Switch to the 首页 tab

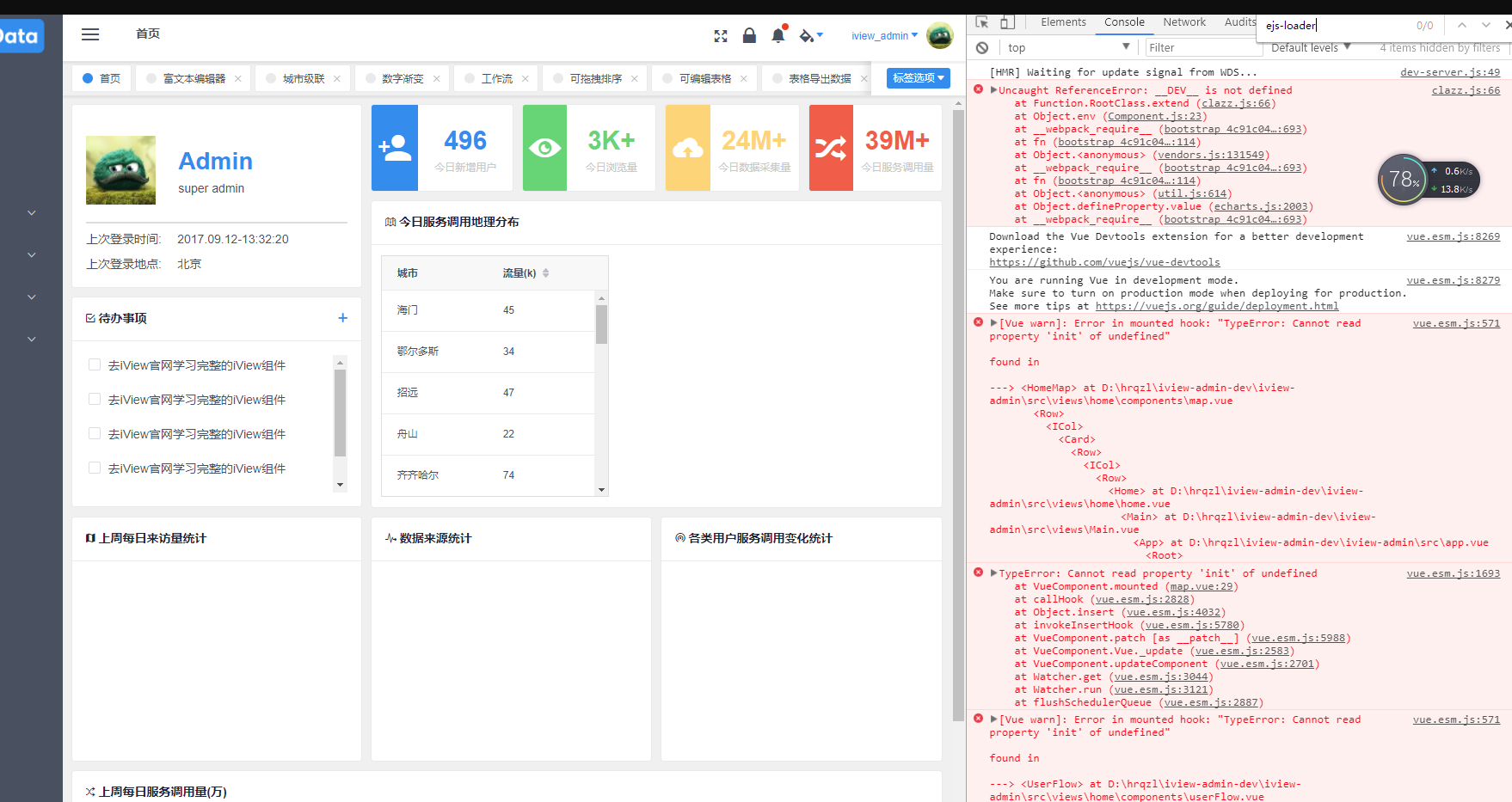101,78
